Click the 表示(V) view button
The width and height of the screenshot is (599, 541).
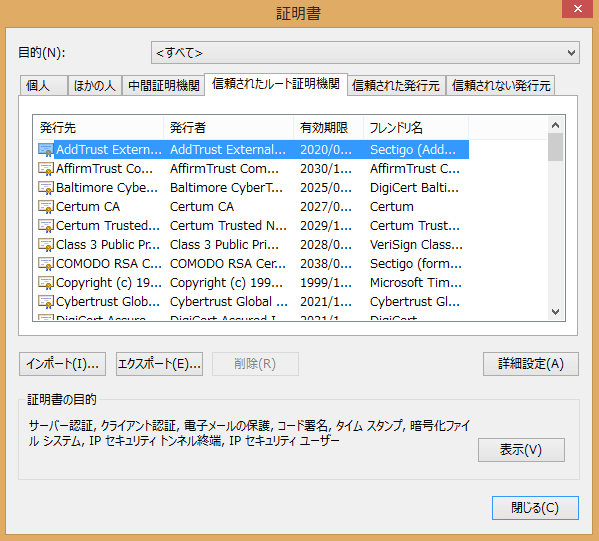click(x=521, y=450)
